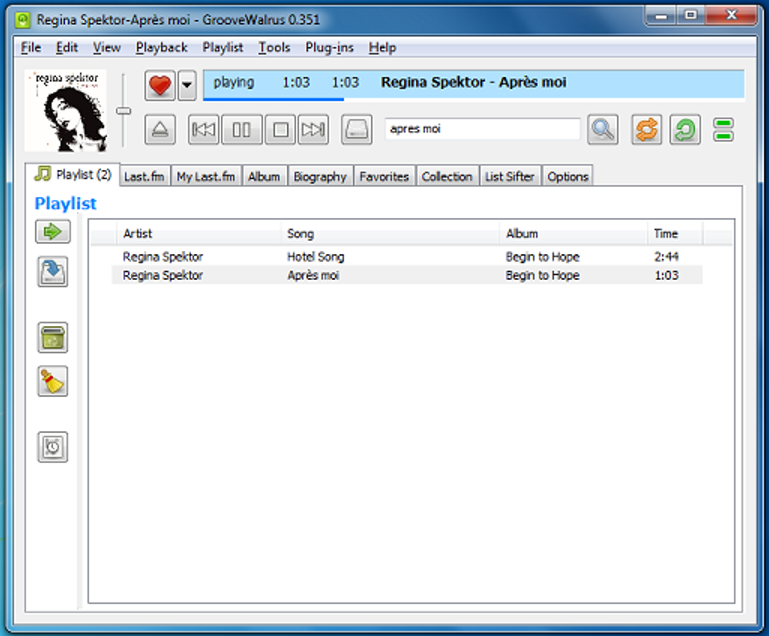769x636 pixels.
Task: Open the Playlist menu
Action: pos(223,48)
